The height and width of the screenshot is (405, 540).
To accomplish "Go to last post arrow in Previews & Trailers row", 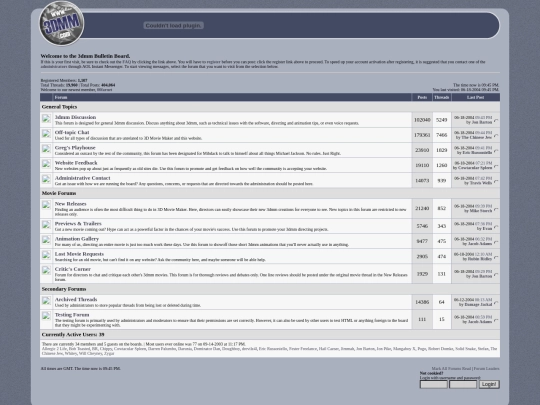I will click(496, 227).
